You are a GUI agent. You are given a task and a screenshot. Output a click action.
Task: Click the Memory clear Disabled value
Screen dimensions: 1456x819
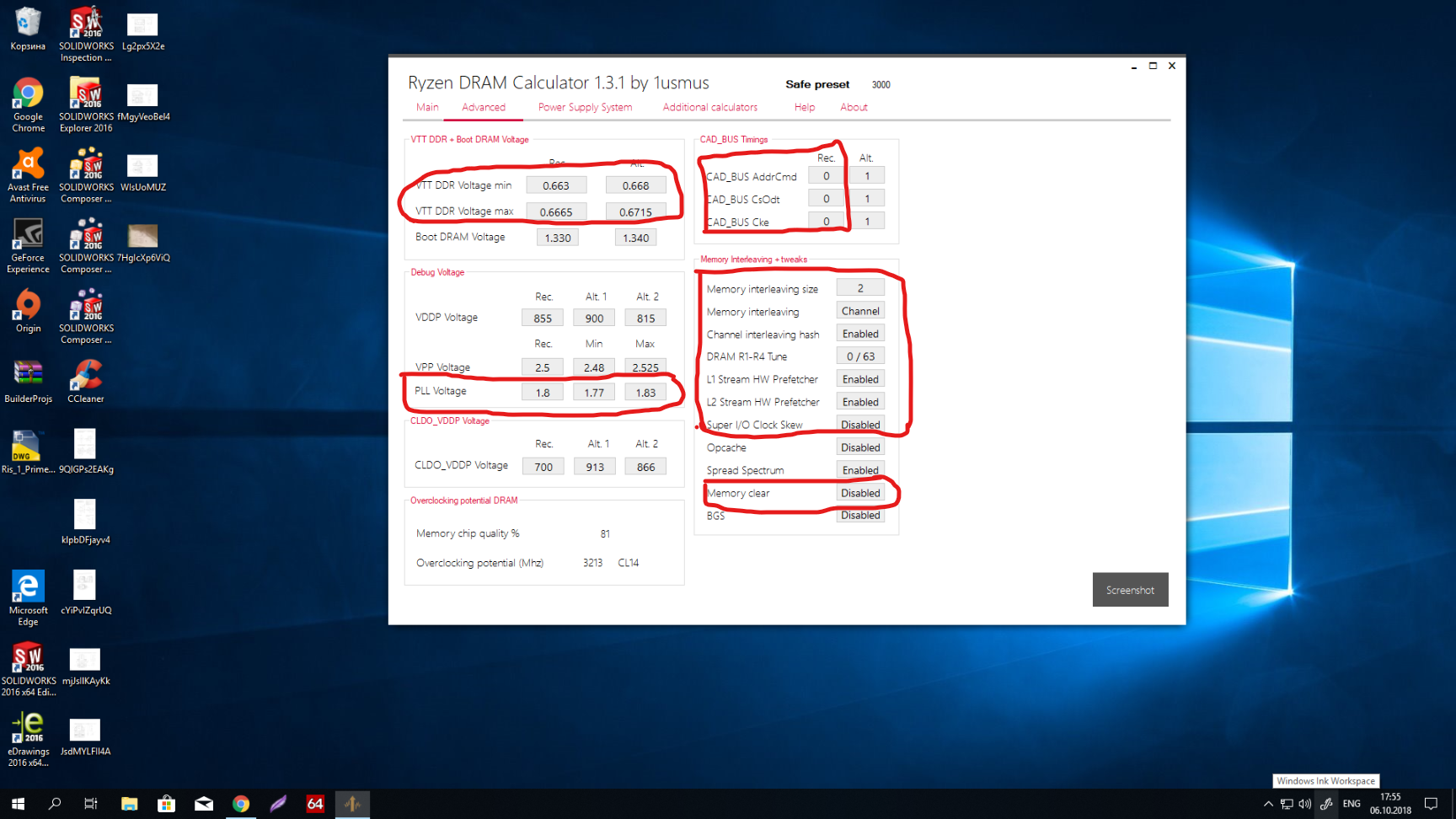pos(860,493)
